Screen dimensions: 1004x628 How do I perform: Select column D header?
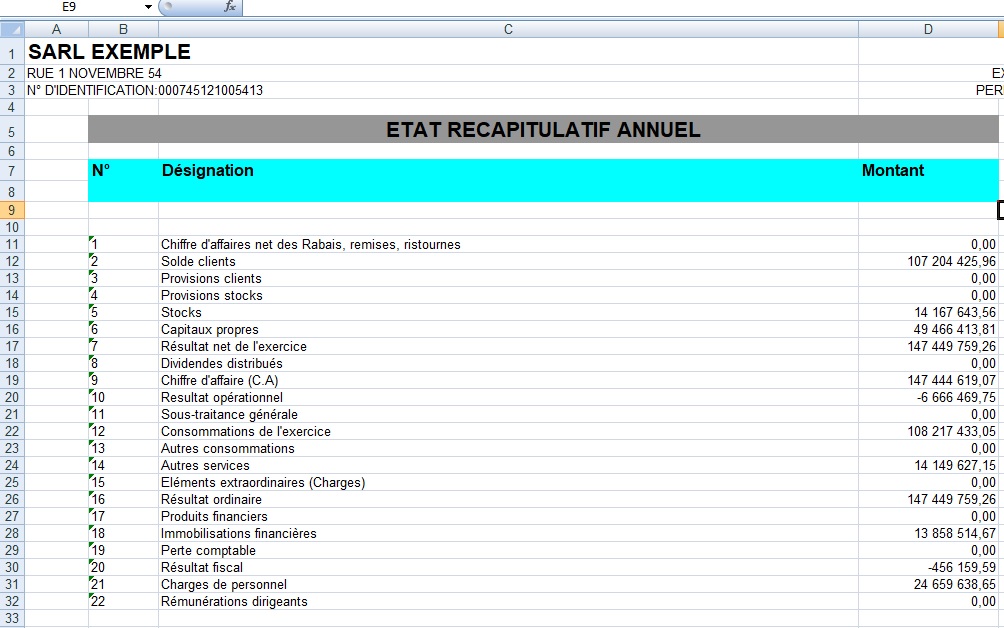pyautogui.click(x=928, y=30)
